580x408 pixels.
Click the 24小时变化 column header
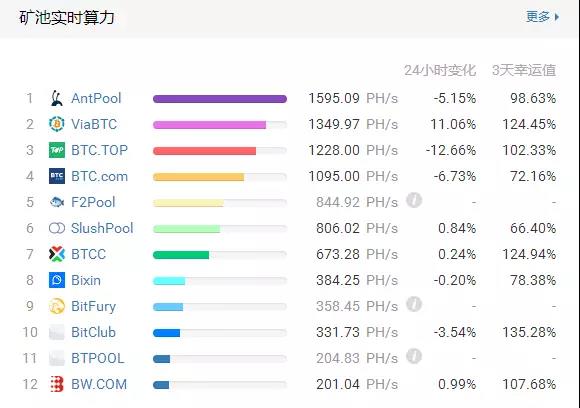[x=440, y=70]
